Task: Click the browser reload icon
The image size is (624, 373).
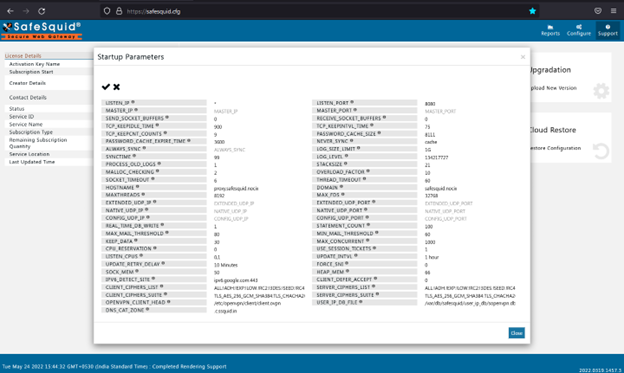Action: (41, 11)
